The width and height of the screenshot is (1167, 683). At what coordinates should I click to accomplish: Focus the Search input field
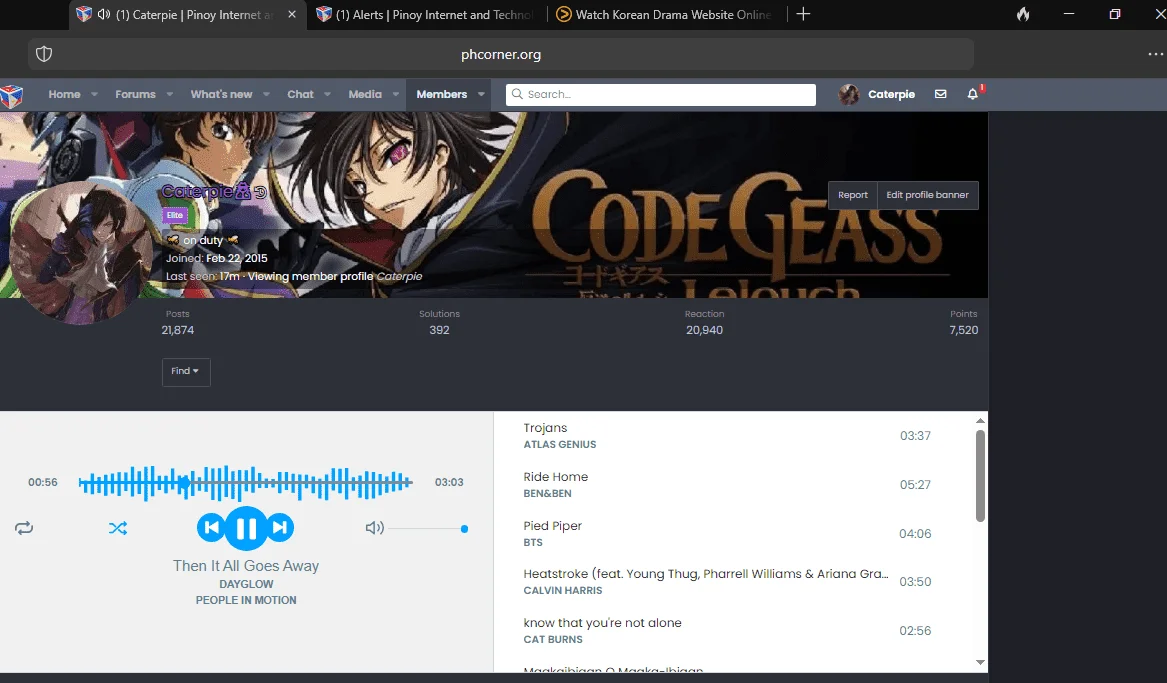tap(661, 94)
